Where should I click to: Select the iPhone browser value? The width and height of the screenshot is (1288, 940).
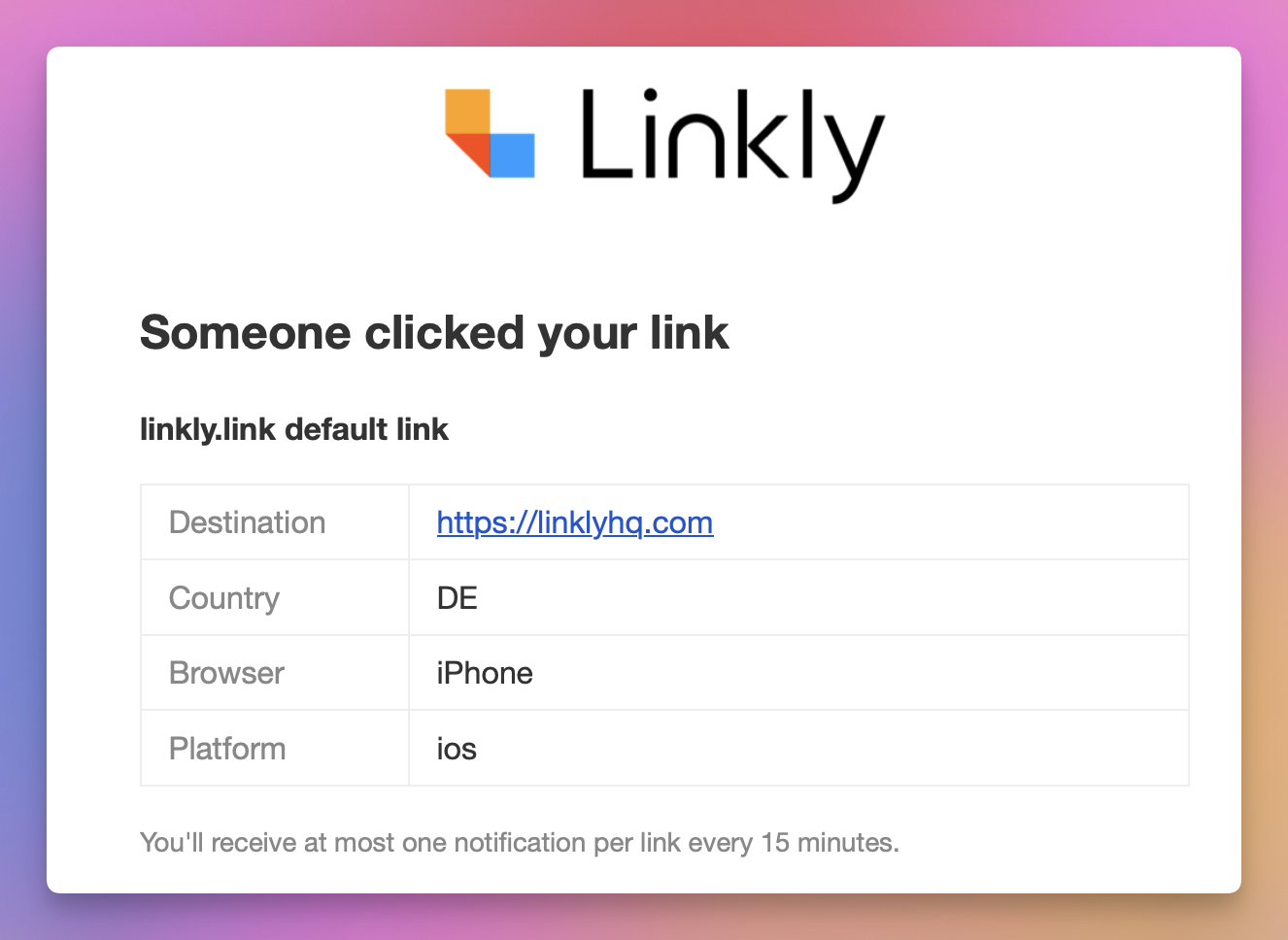pyautogui.click(x=485, y=673)
